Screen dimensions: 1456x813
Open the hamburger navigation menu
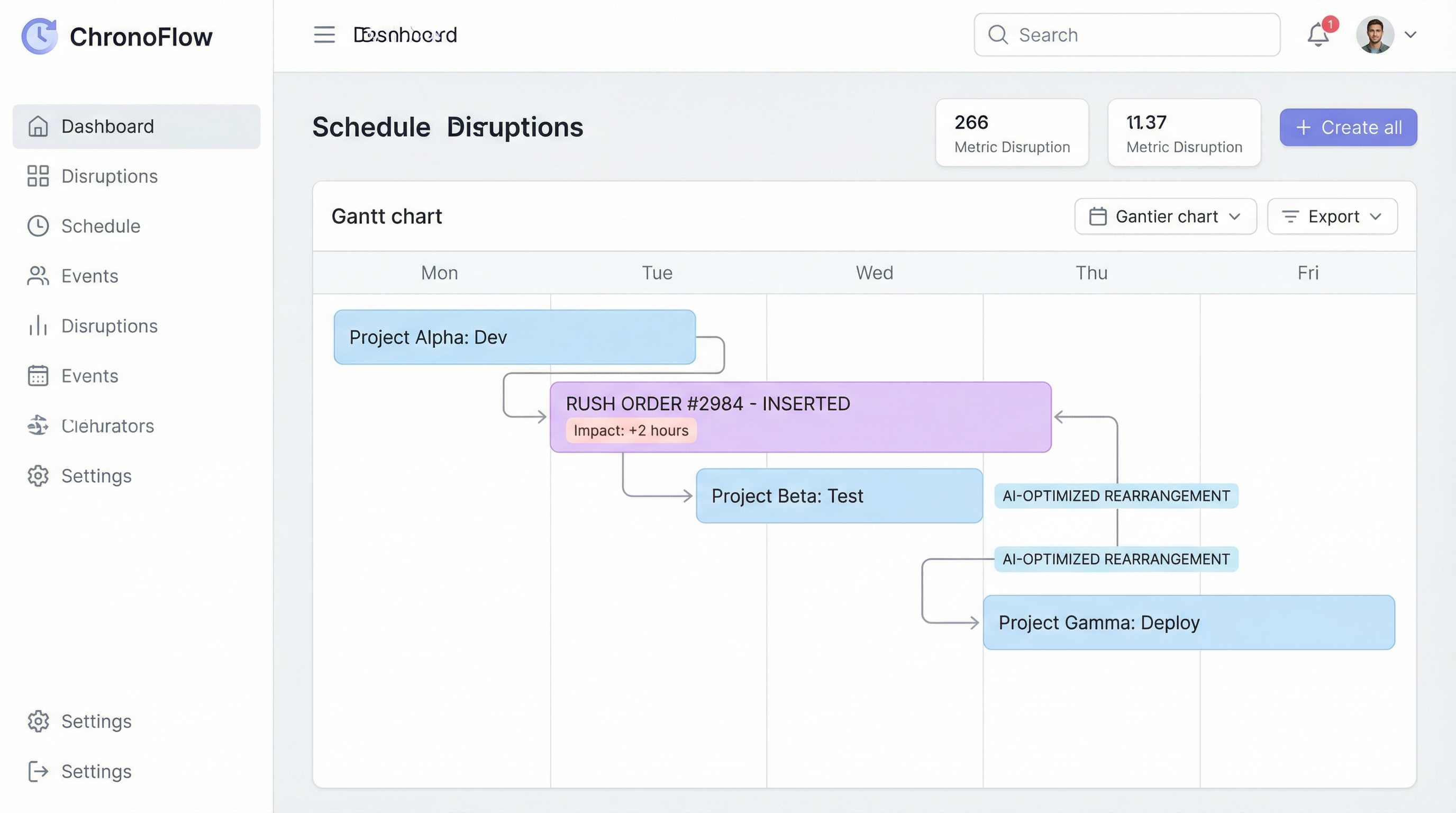324,35
